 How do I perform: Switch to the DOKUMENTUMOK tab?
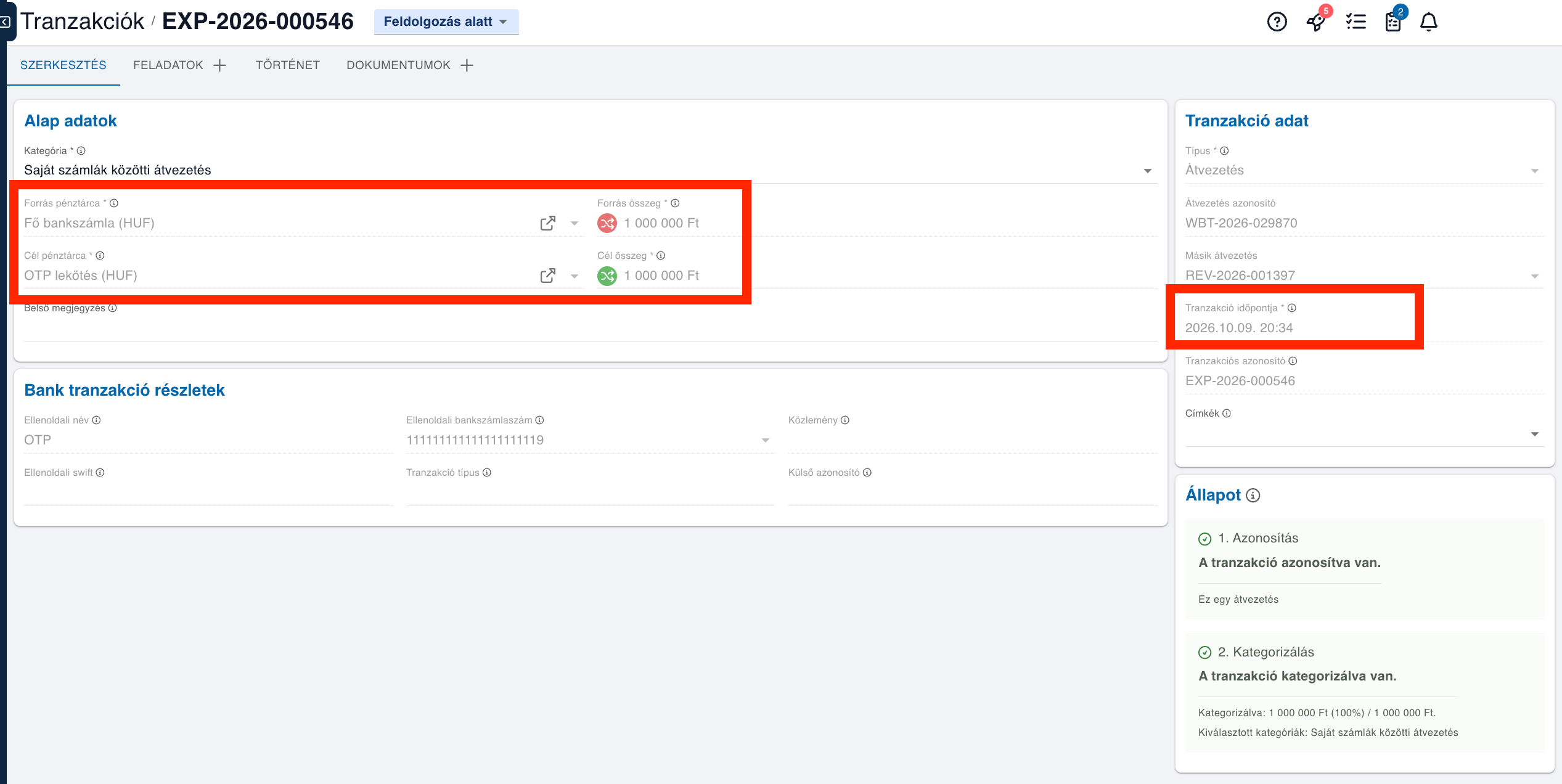pos(398,65)
